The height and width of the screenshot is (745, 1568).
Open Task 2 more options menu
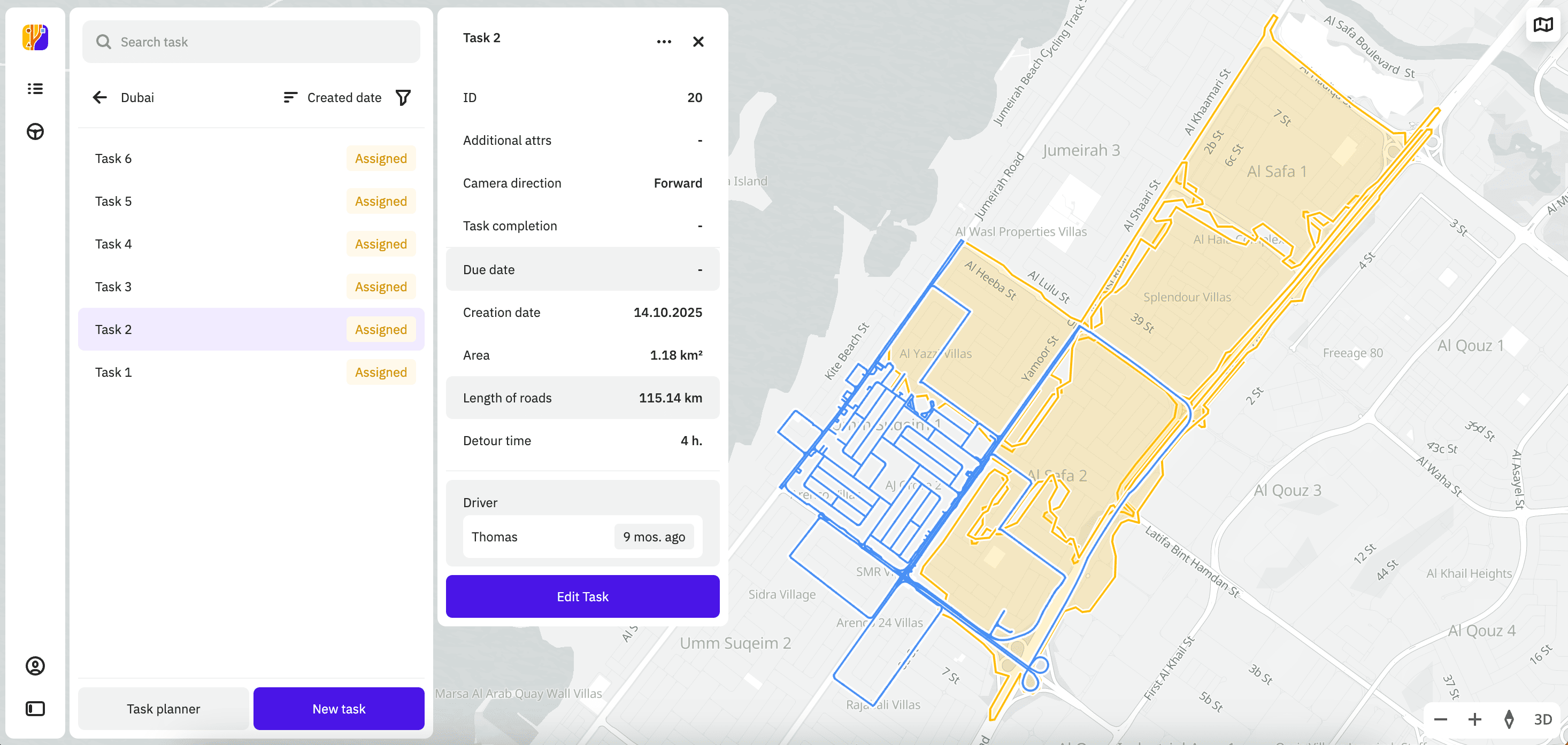[664, 42]
